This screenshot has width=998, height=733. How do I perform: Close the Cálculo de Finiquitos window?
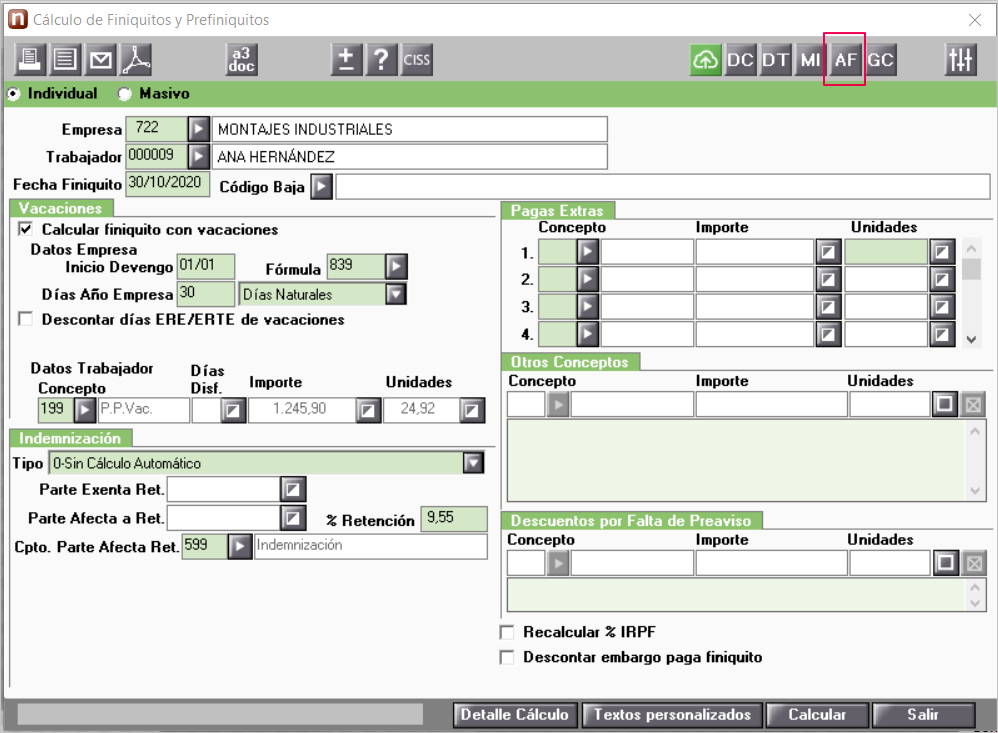tap(974, 20)
